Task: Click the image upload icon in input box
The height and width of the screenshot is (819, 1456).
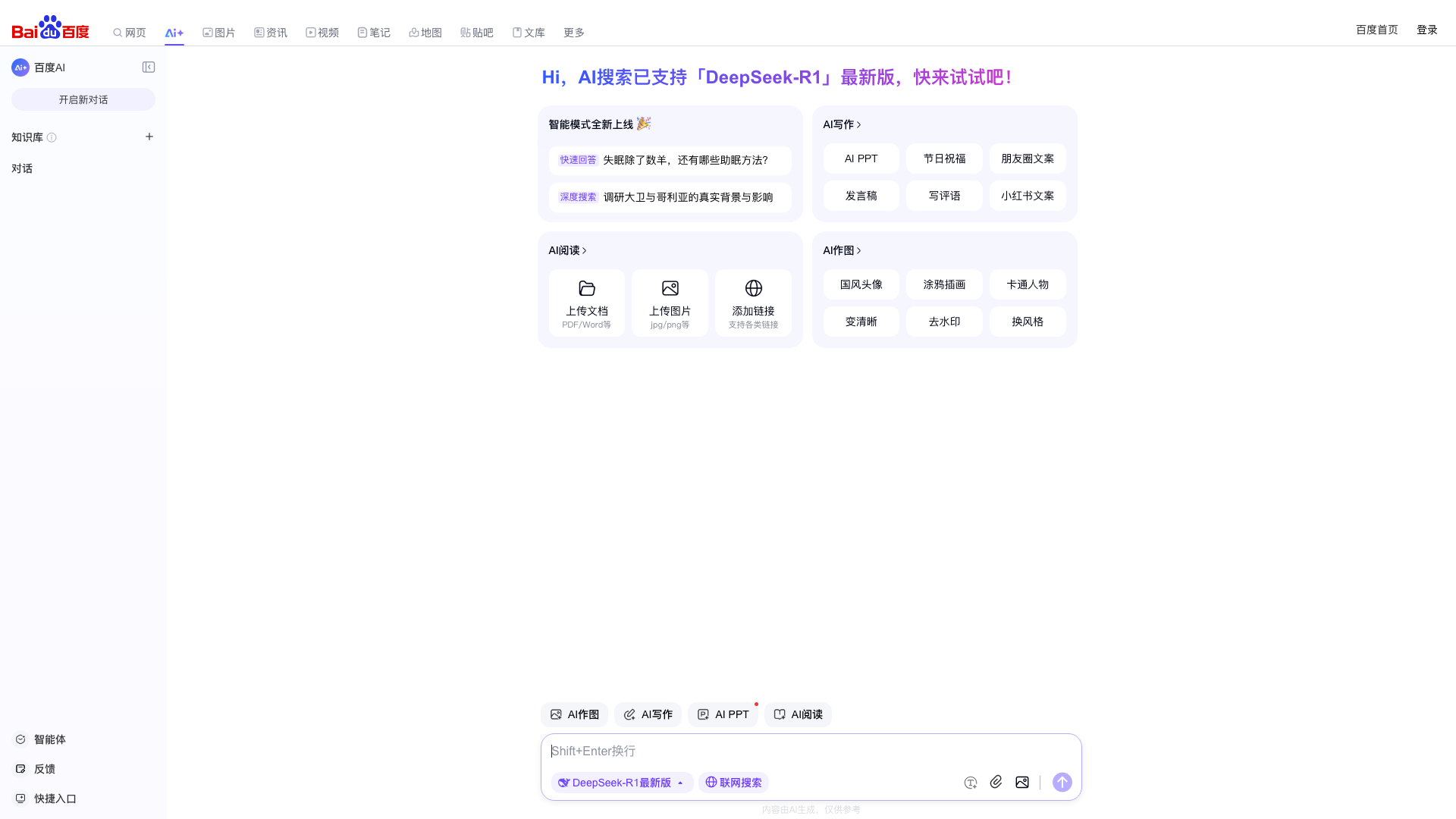Action: [x=1022, y=782]
